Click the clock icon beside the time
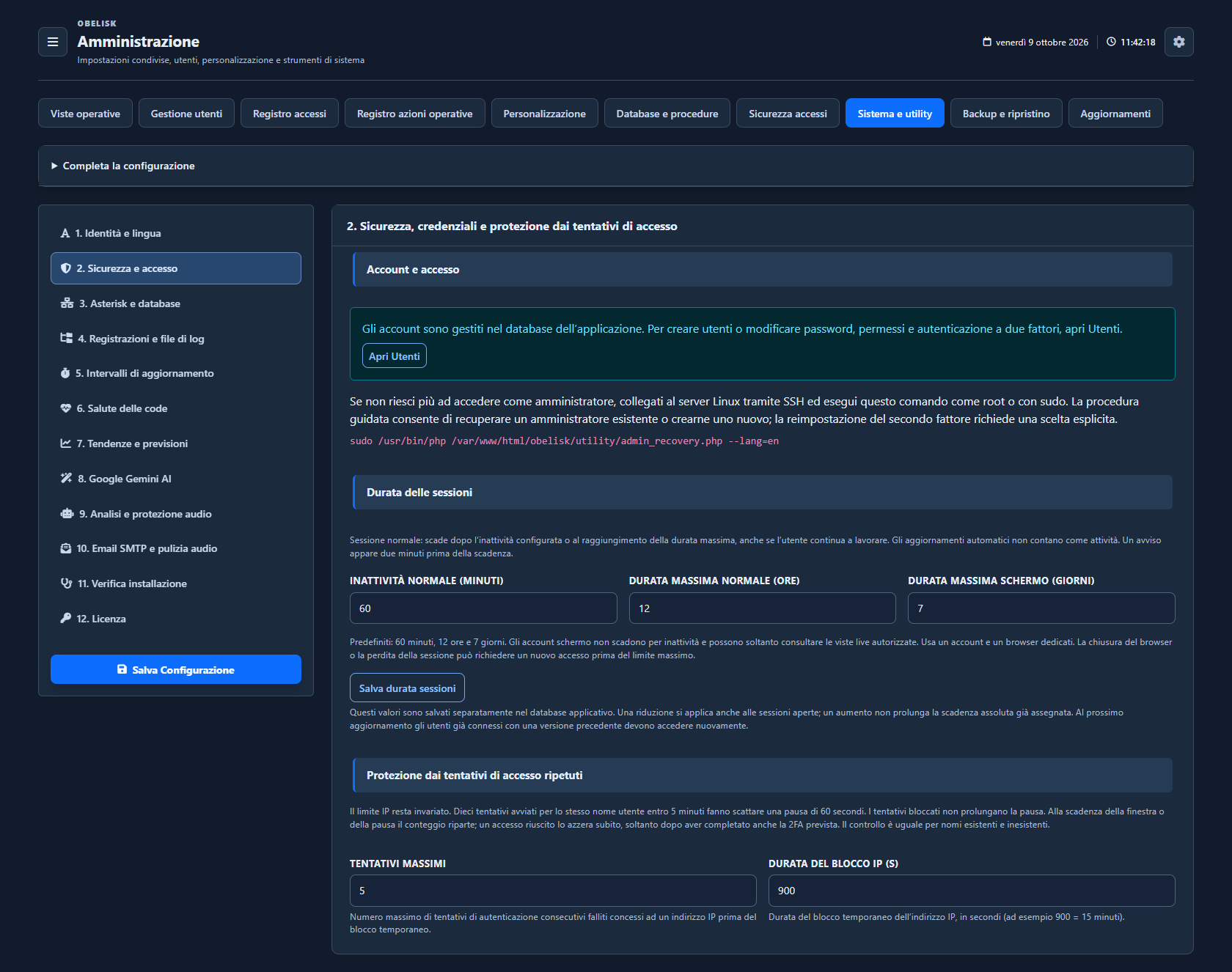The image size is (1232, 972). [1111, 42]
